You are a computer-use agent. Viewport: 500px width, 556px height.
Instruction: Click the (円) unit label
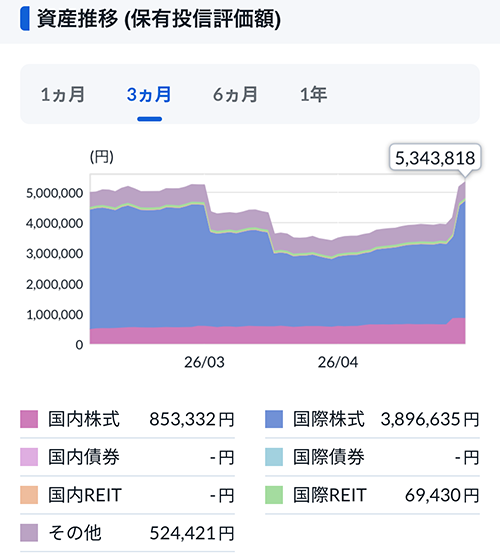pyautogui.click(x=102, y=156)
